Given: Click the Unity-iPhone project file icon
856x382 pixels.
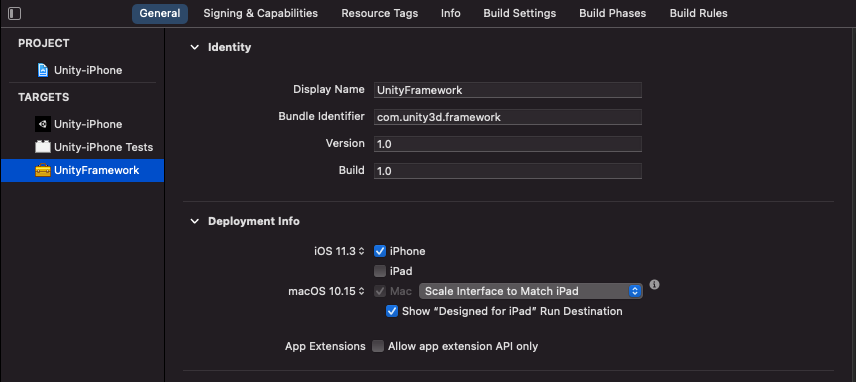Looking at the screenshot, I should point(43,70).
